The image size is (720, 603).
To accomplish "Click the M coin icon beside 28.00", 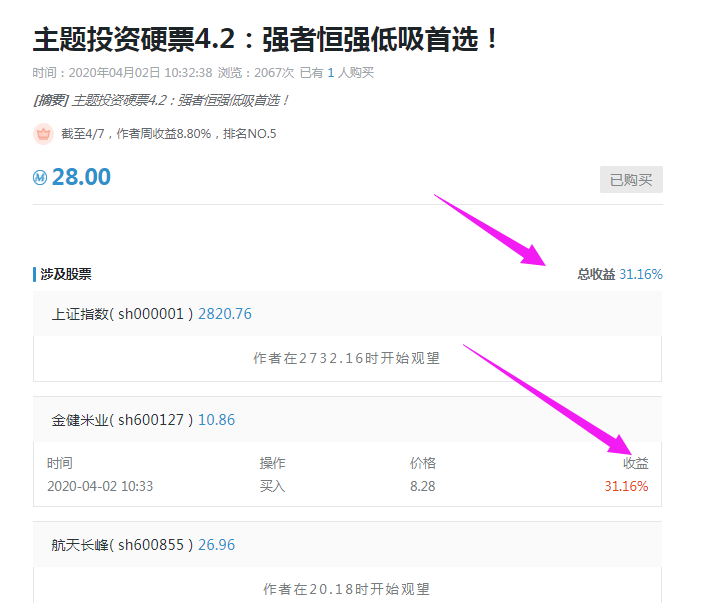I will tap(40, 177).
